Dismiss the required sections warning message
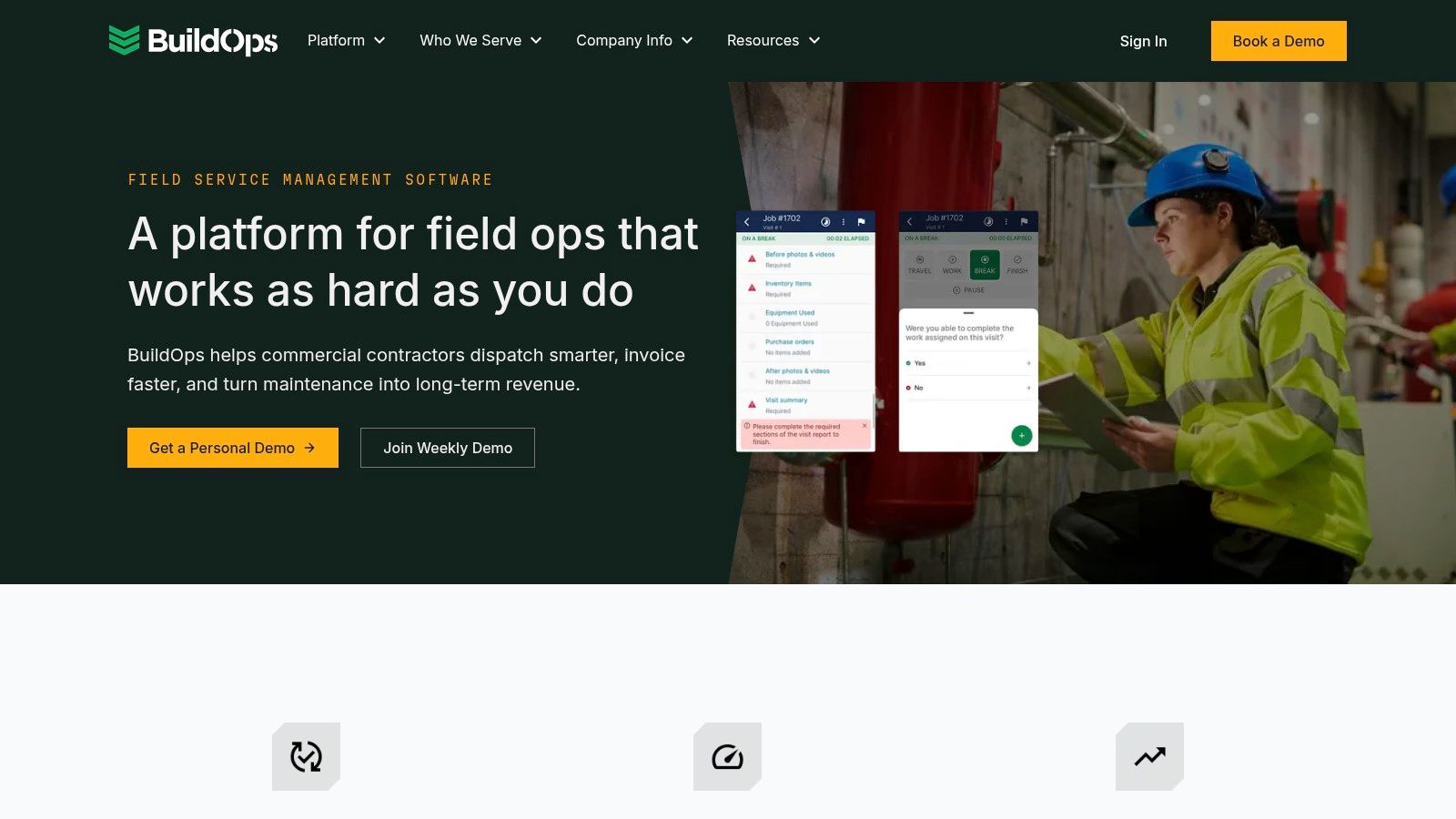1456x819 pixels. (x=864, y=426)
